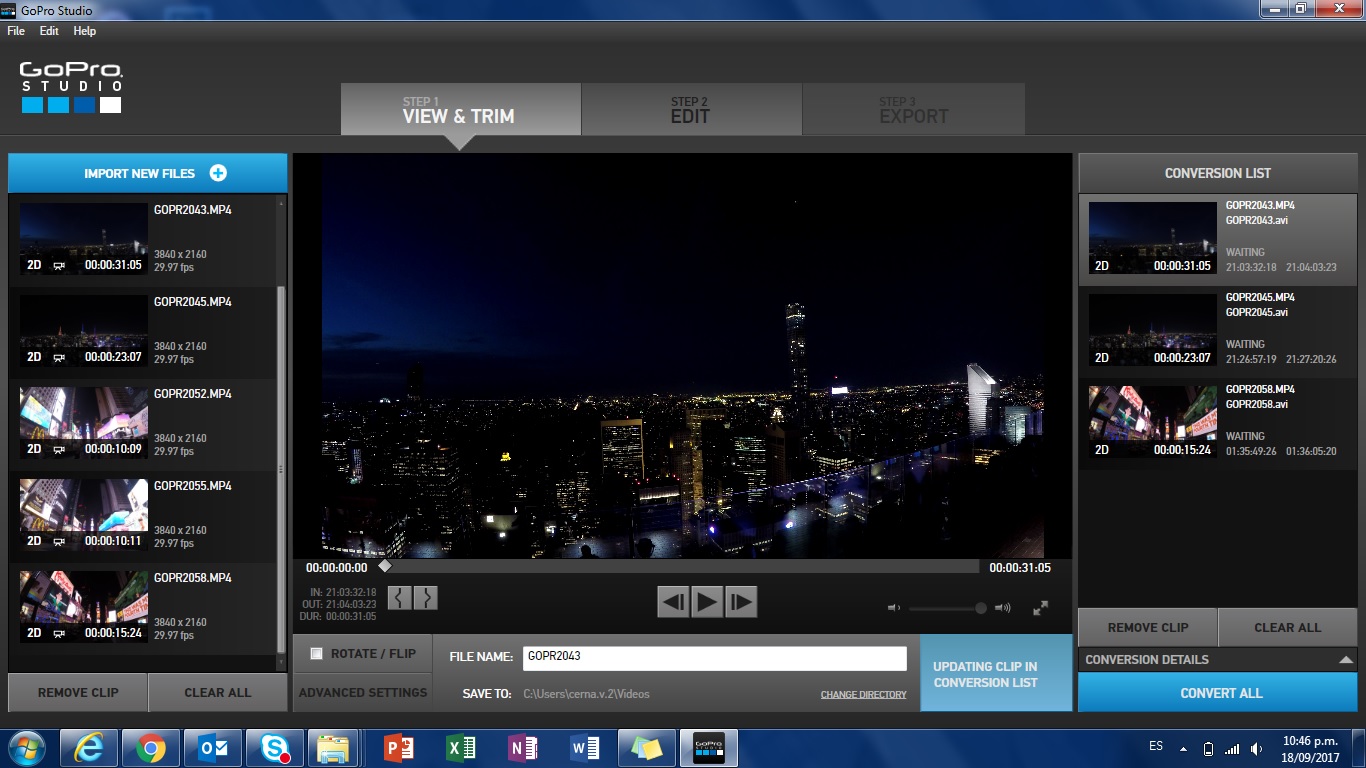Open Outlook from taskbar
This screenshot has height=768, width=1366.
tap(213, 748)
